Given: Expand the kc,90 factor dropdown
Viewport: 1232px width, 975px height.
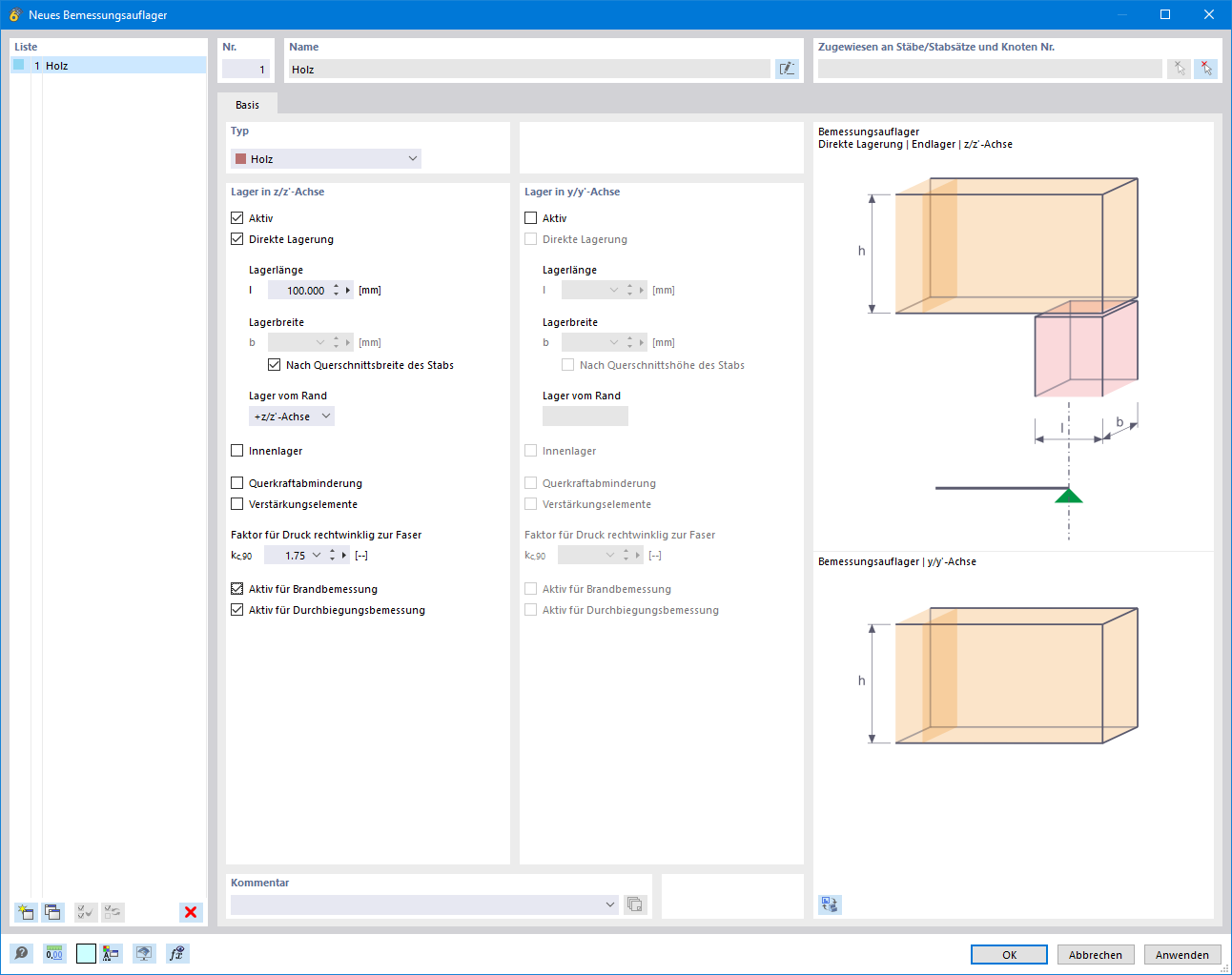Looking at the screenshot, I should [x=318, y=555].
